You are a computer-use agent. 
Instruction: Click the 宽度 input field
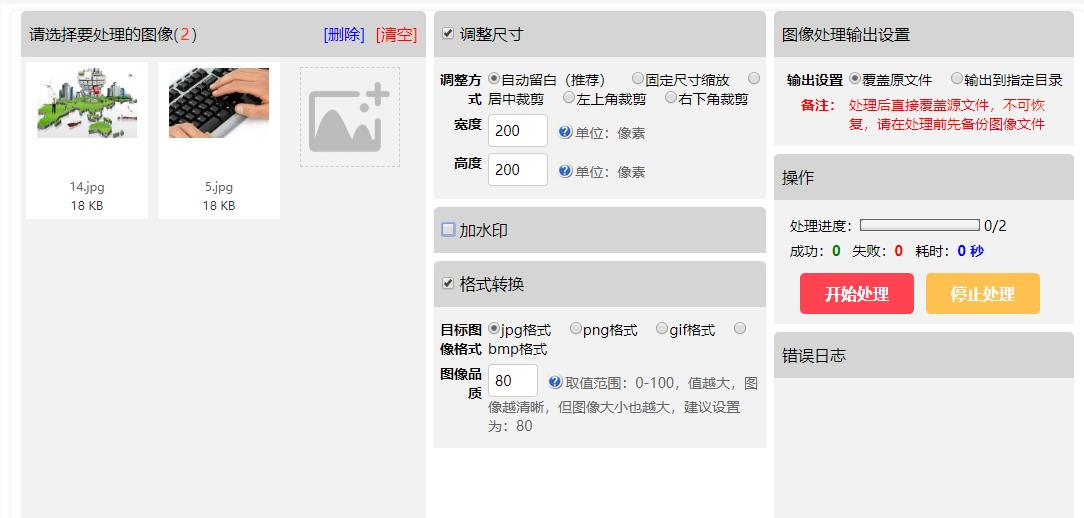(517, 131)
